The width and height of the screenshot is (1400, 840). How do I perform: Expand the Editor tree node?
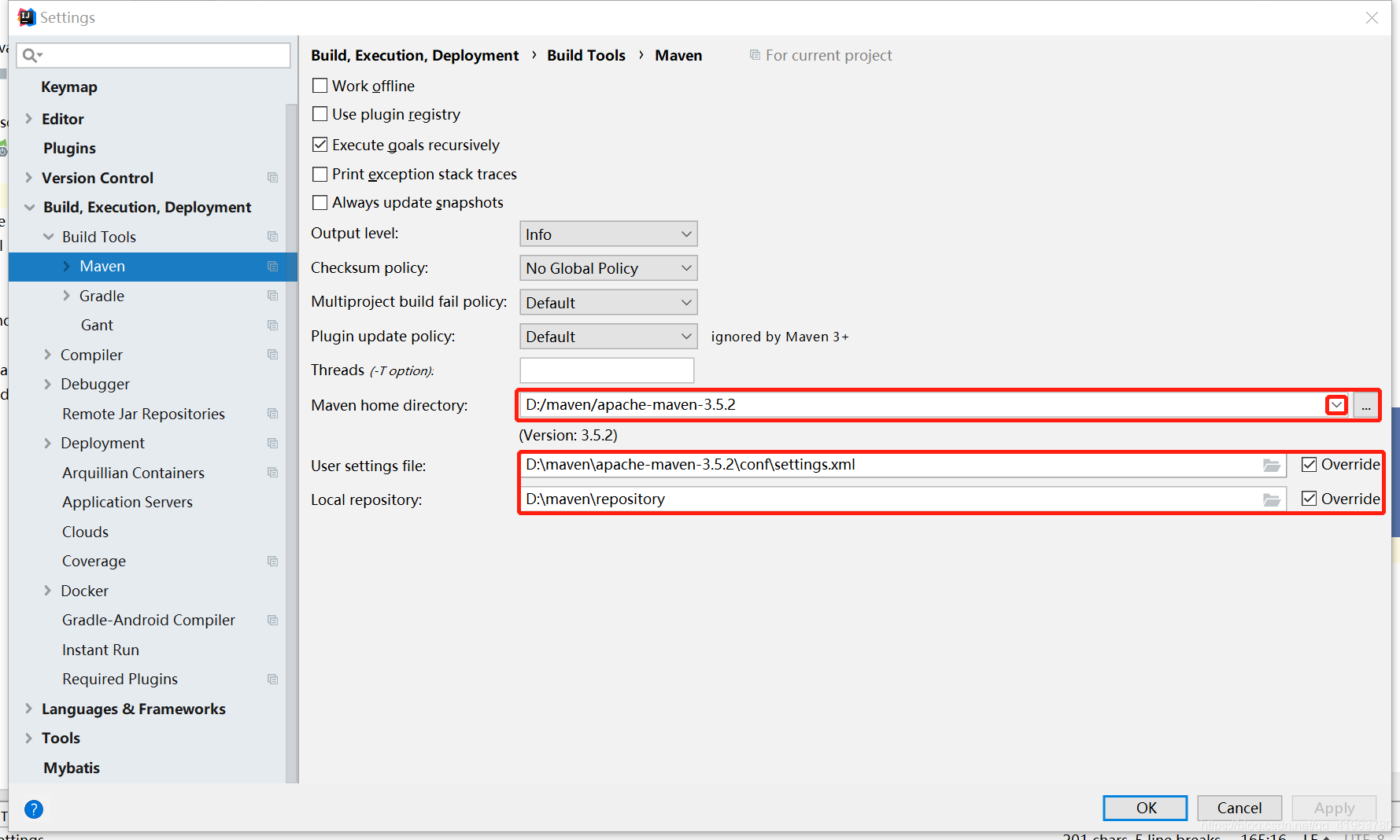coord(29,119)
